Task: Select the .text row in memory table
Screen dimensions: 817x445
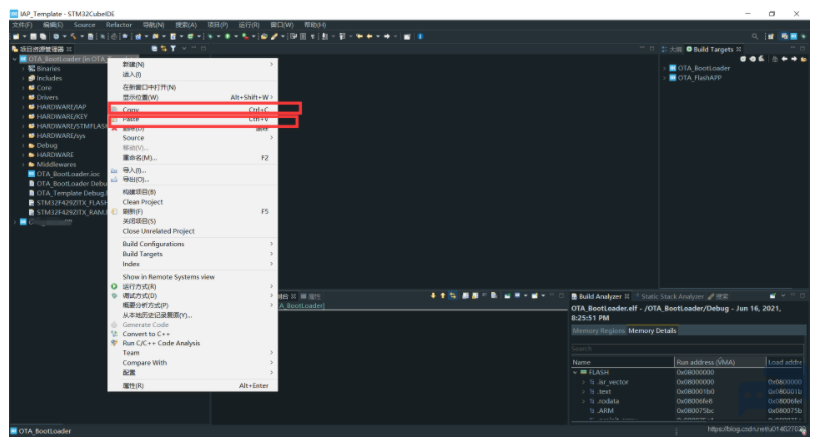Action: (687, 392)
